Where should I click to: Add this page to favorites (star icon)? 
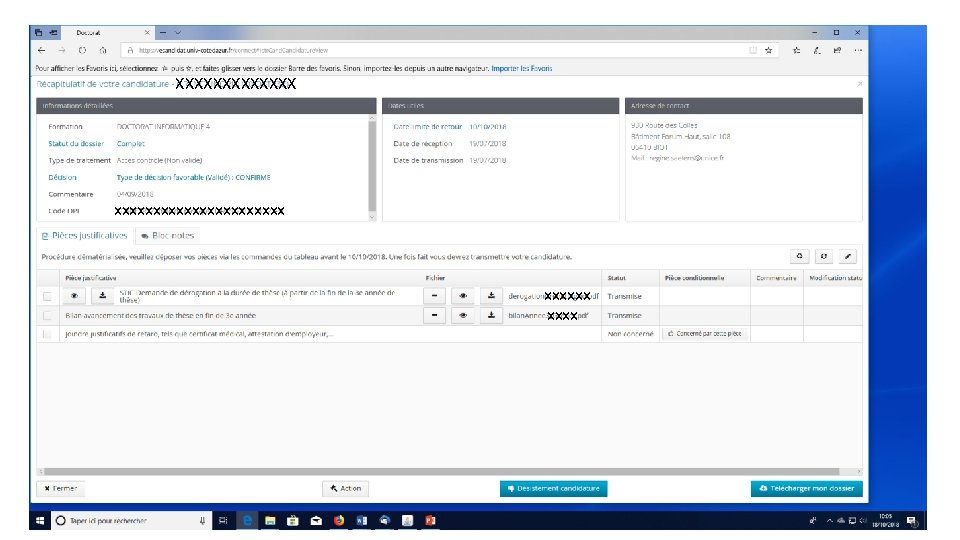pyautogui.click(x=768, y=50)
